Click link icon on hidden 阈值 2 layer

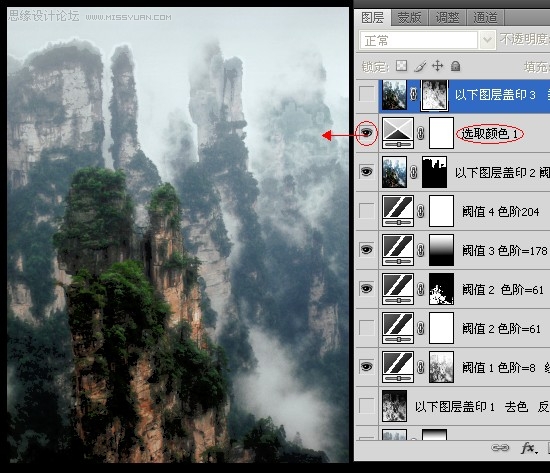[421, 328]
